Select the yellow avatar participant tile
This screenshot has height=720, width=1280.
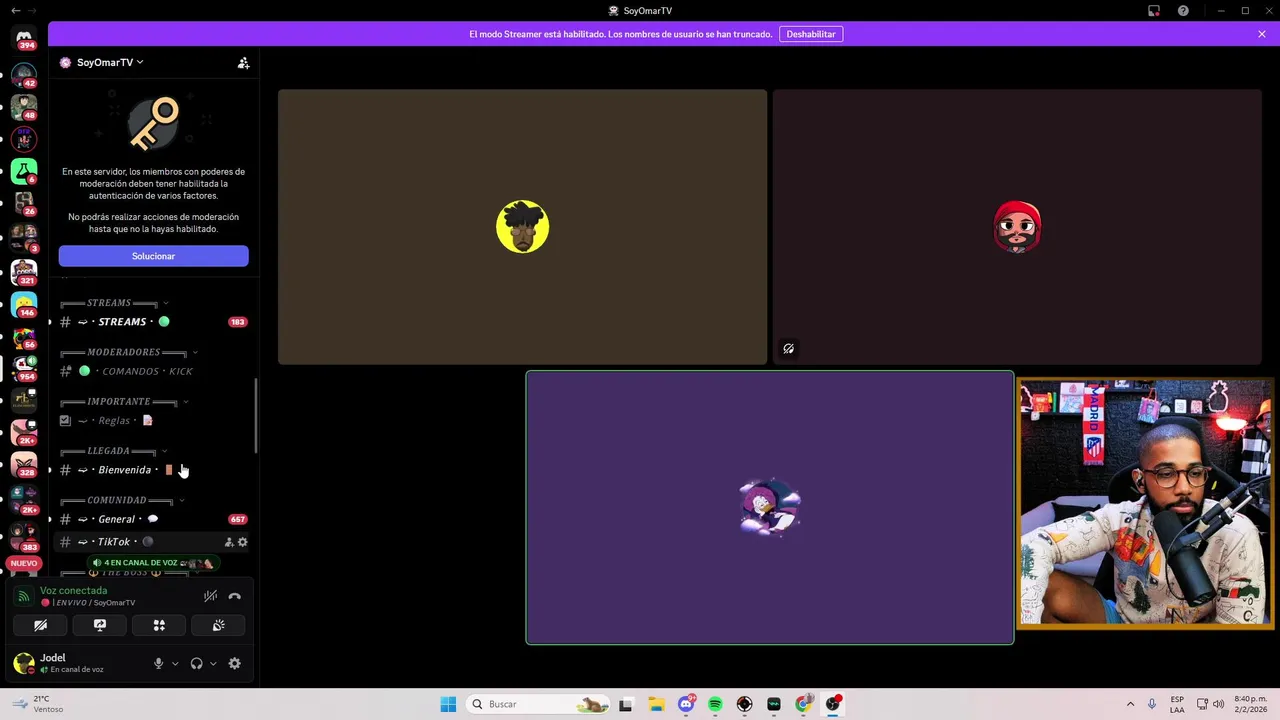[x=522, y=227]
